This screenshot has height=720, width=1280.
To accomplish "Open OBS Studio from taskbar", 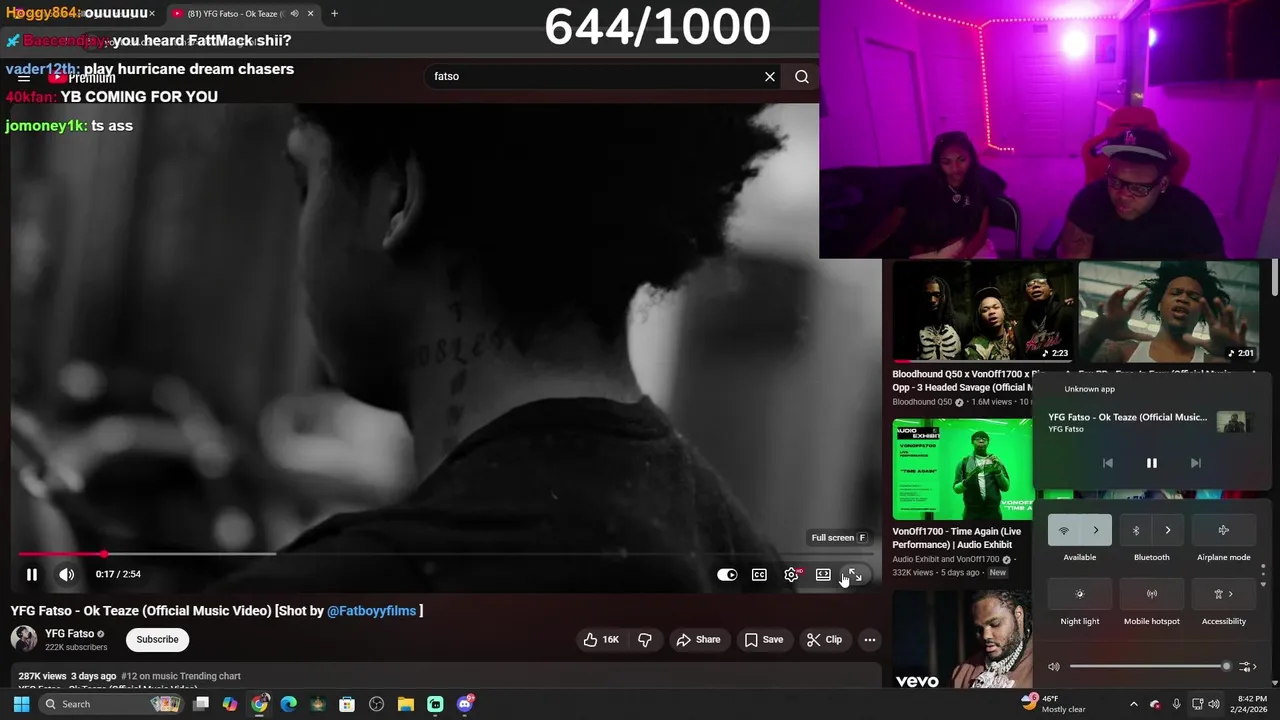I will (377, 704).
